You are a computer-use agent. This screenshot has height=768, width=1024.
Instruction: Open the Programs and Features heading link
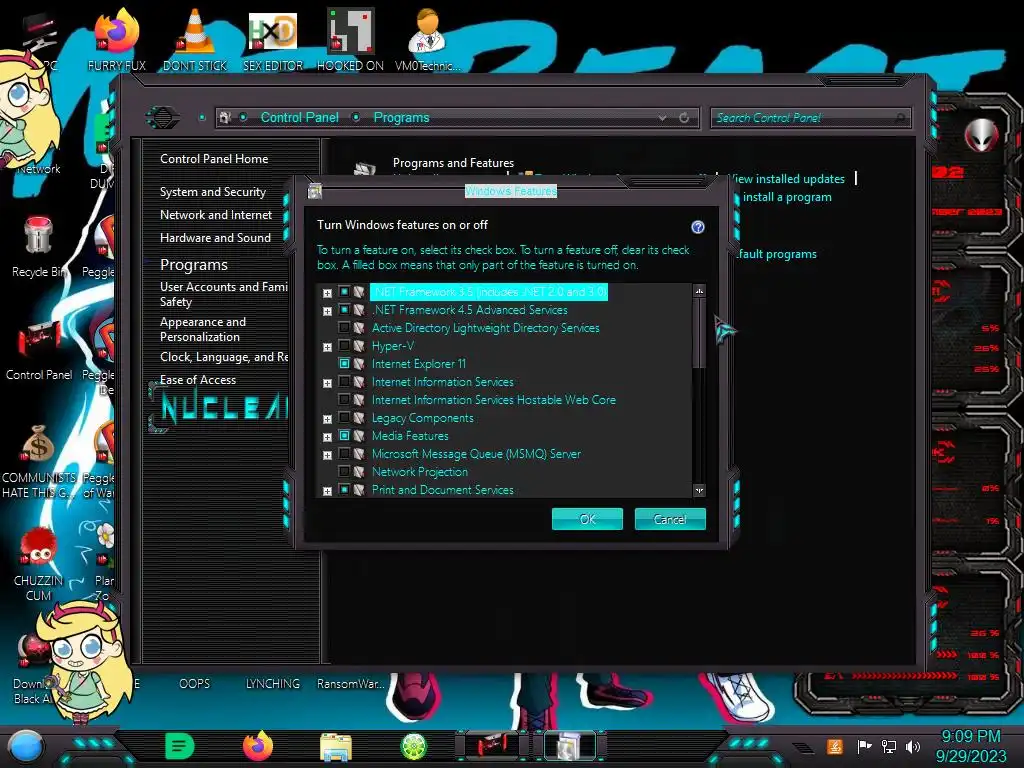[x=453, y=163]
